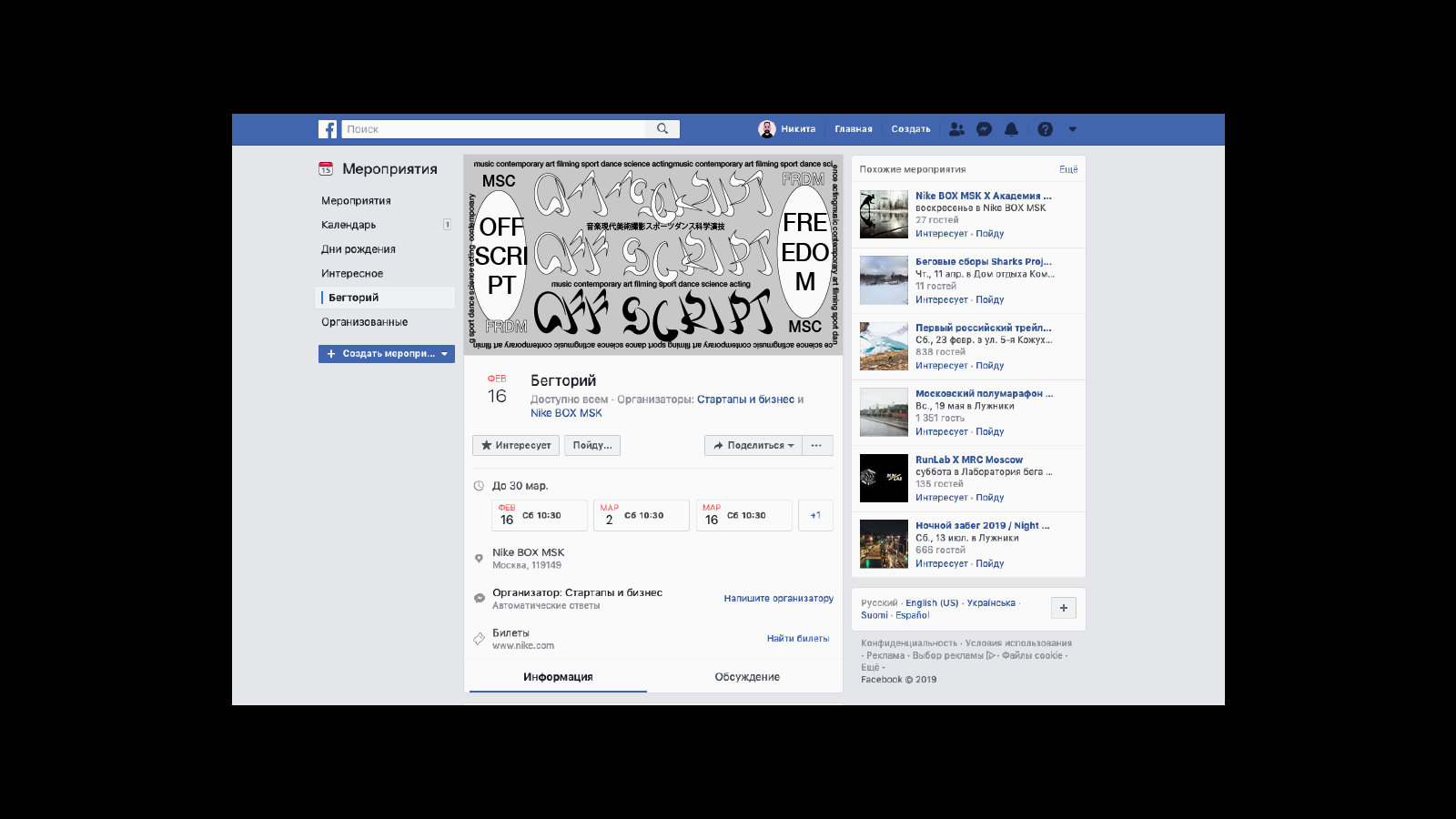
Task: Click Ещё in Похожие мероприятия header
Action: tap(1068, 169)
